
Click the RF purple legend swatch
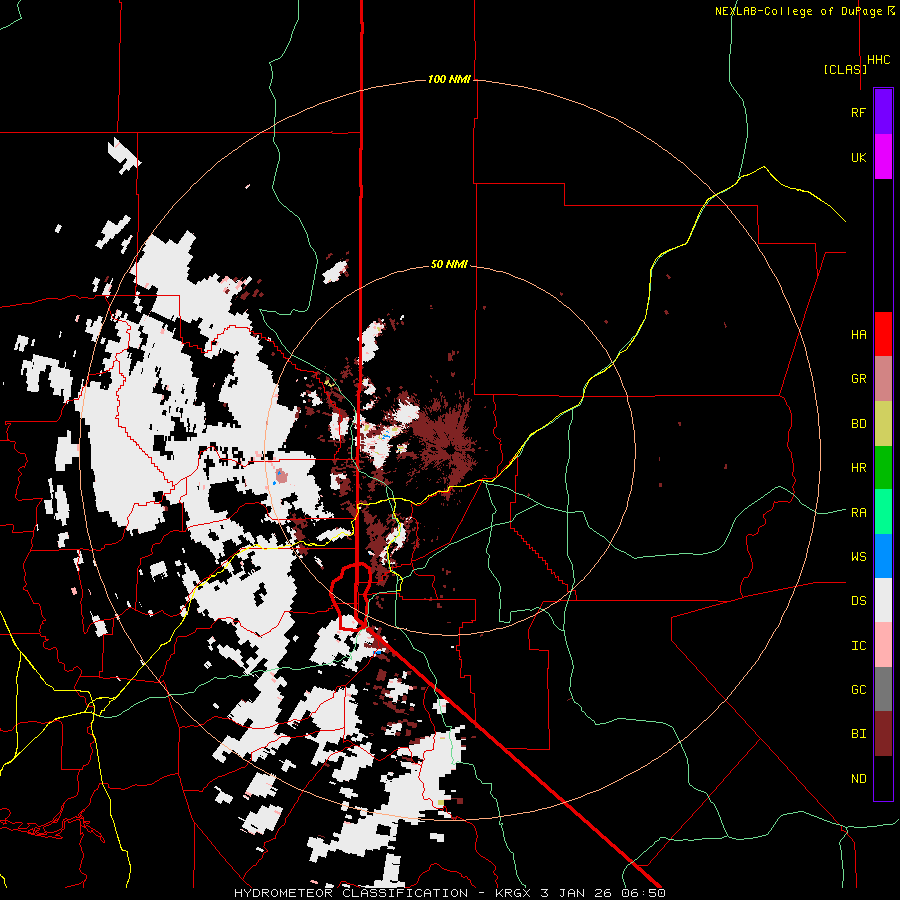pyautogui.click(x=883, y=112)
